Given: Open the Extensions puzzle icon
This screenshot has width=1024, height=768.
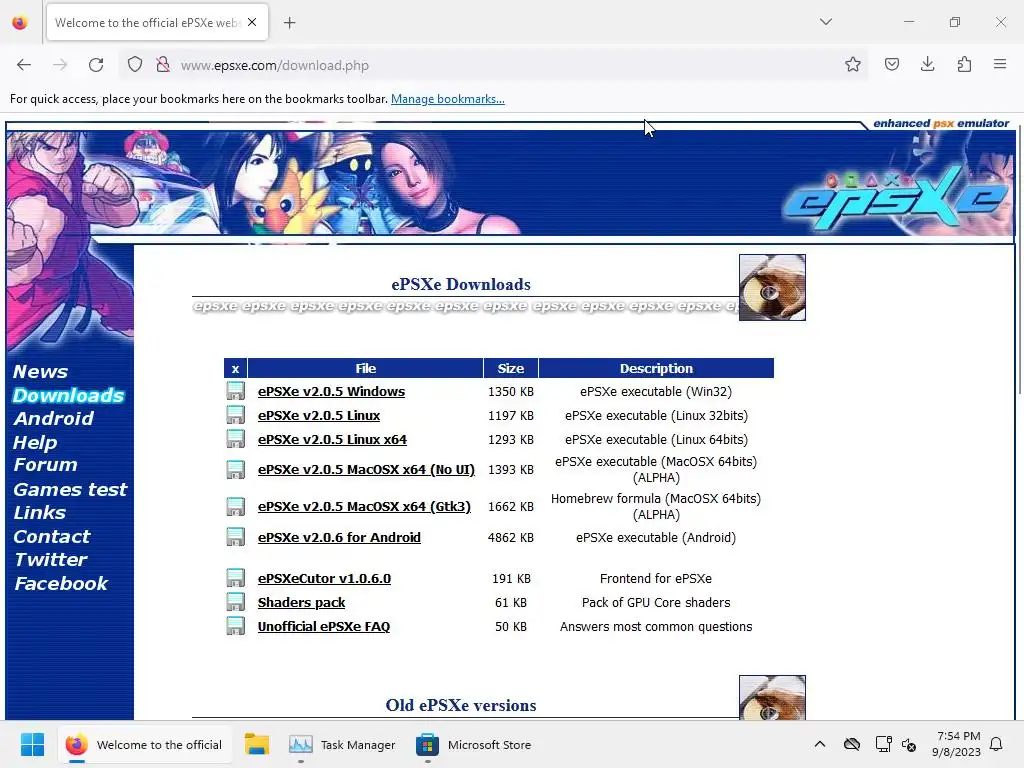Looking at the screenshot, I should click(964, 64).
